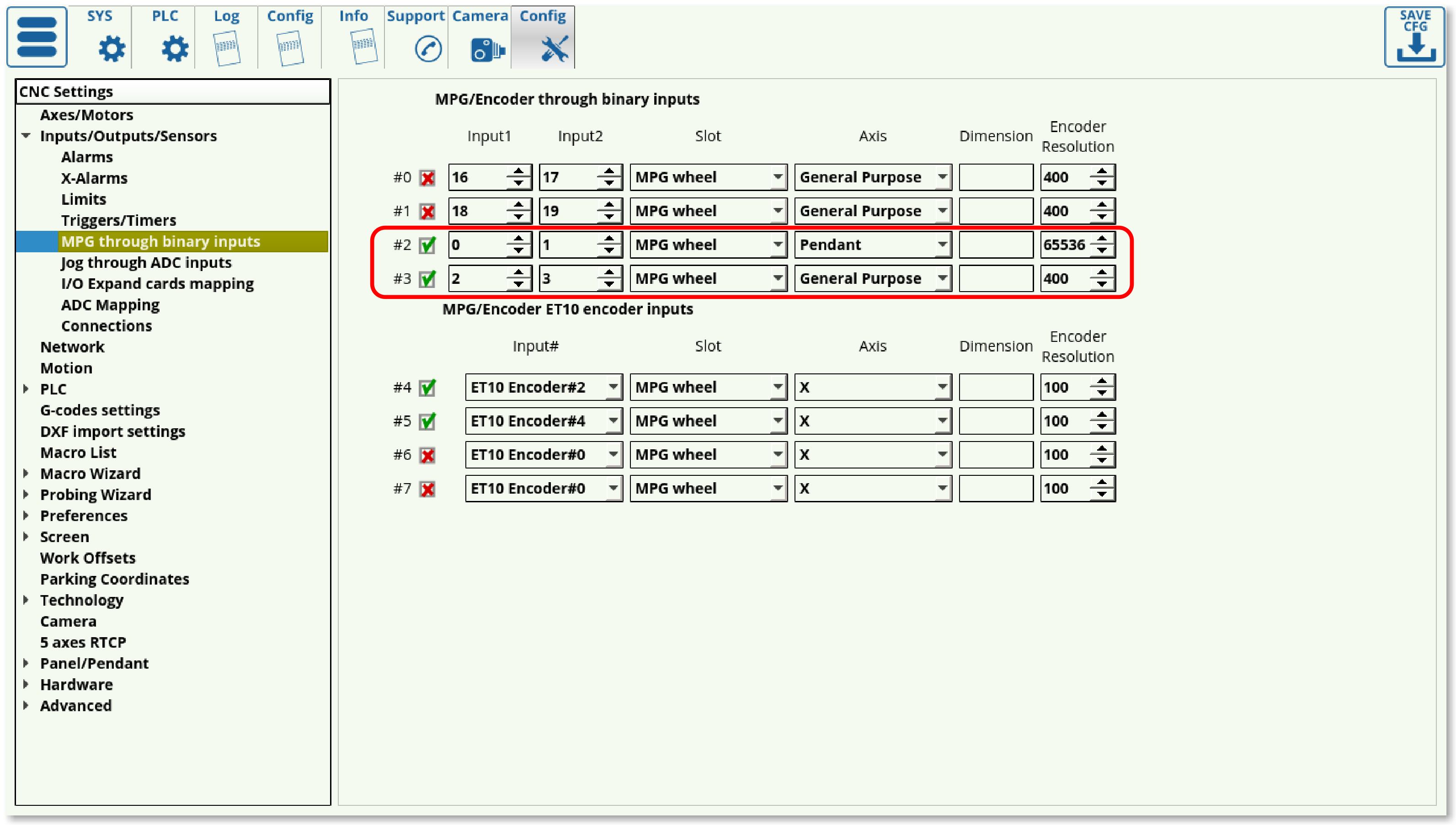
Task: Open PLC gear settings icon
Action: (x=175, y=49)
